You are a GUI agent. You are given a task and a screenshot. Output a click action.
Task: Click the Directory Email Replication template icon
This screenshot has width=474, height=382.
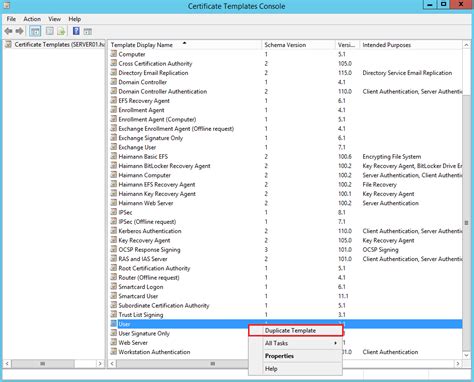[114, 73]
